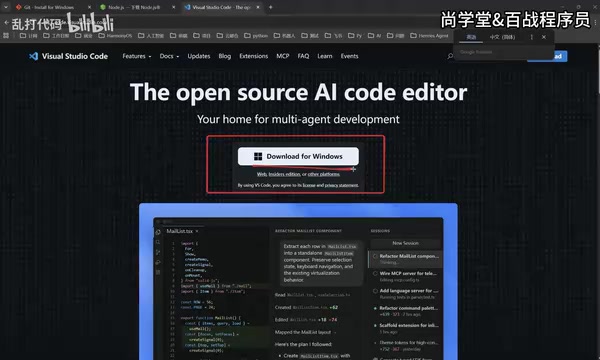Select 中文 (简体) tab in translate popup
600x360 pixels.
click(502, 37)
